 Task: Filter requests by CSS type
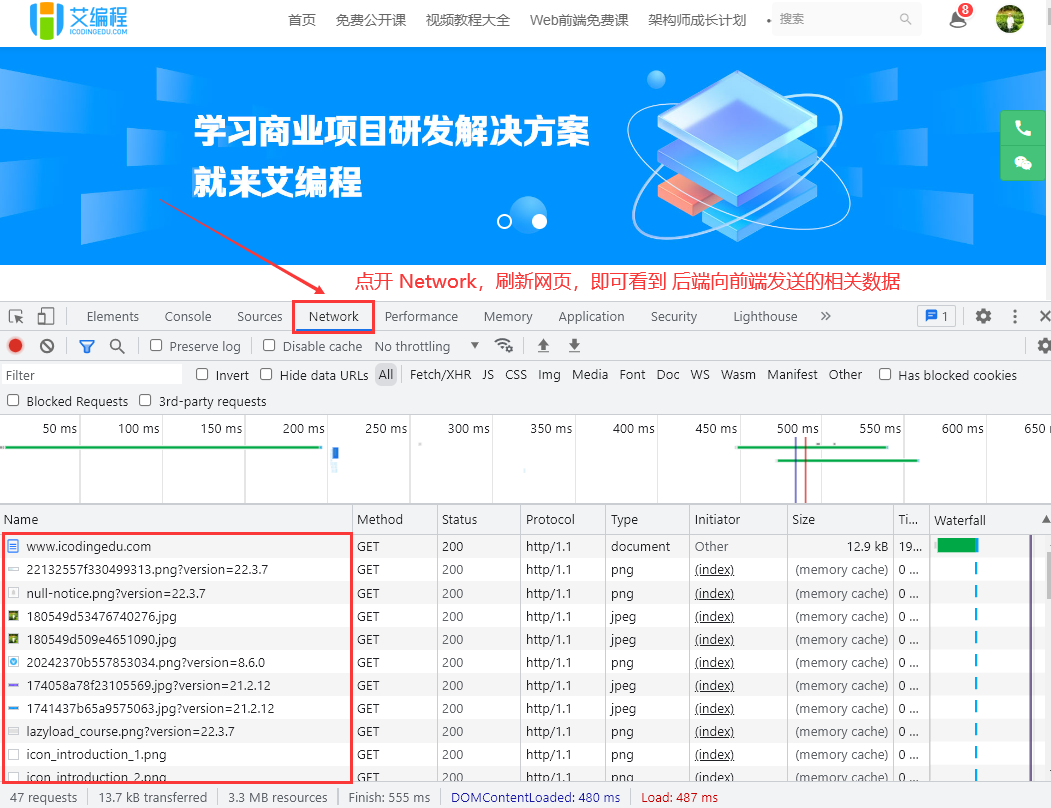pos(515,375)
